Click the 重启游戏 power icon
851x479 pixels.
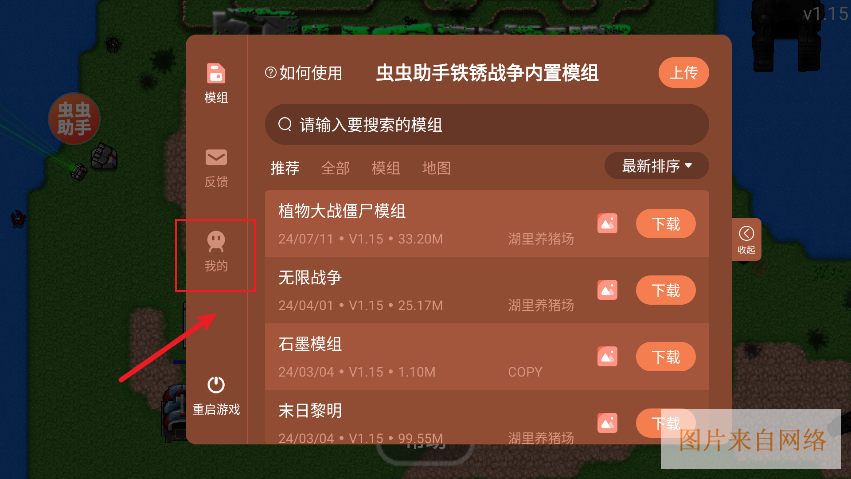pos(216,385)
